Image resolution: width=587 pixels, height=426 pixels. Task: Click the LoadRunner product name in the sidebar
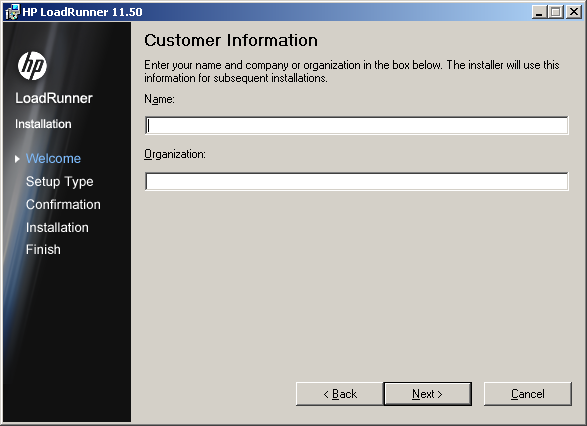[x=54, y=98]
